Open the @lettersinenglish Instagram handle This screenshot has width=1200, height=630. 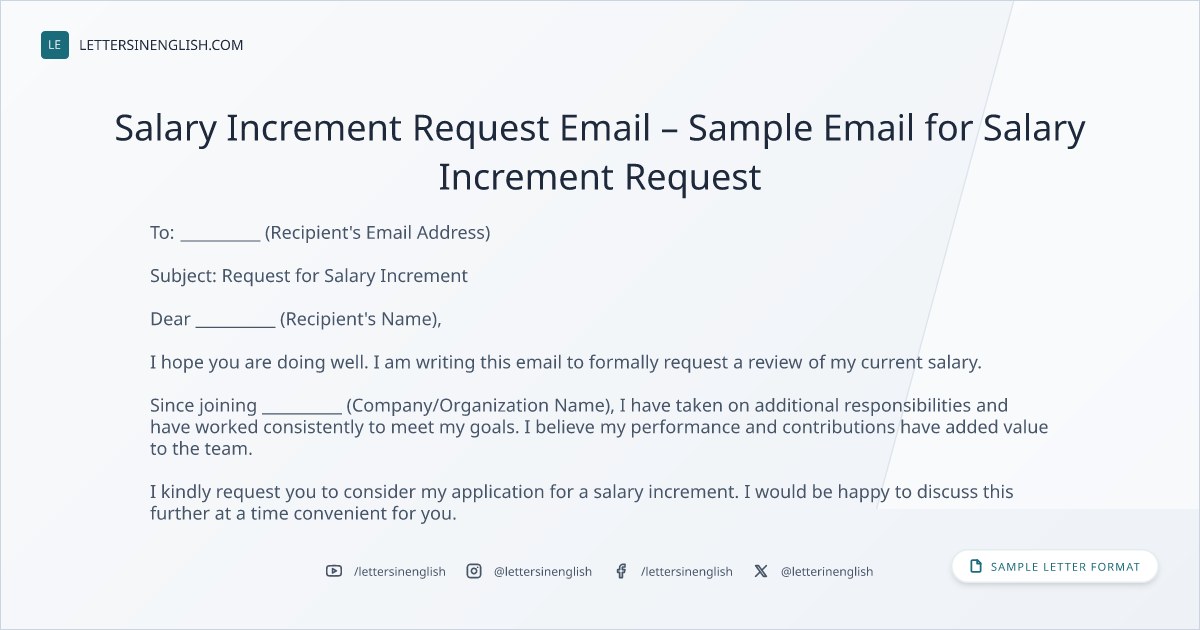pos(543,571)
